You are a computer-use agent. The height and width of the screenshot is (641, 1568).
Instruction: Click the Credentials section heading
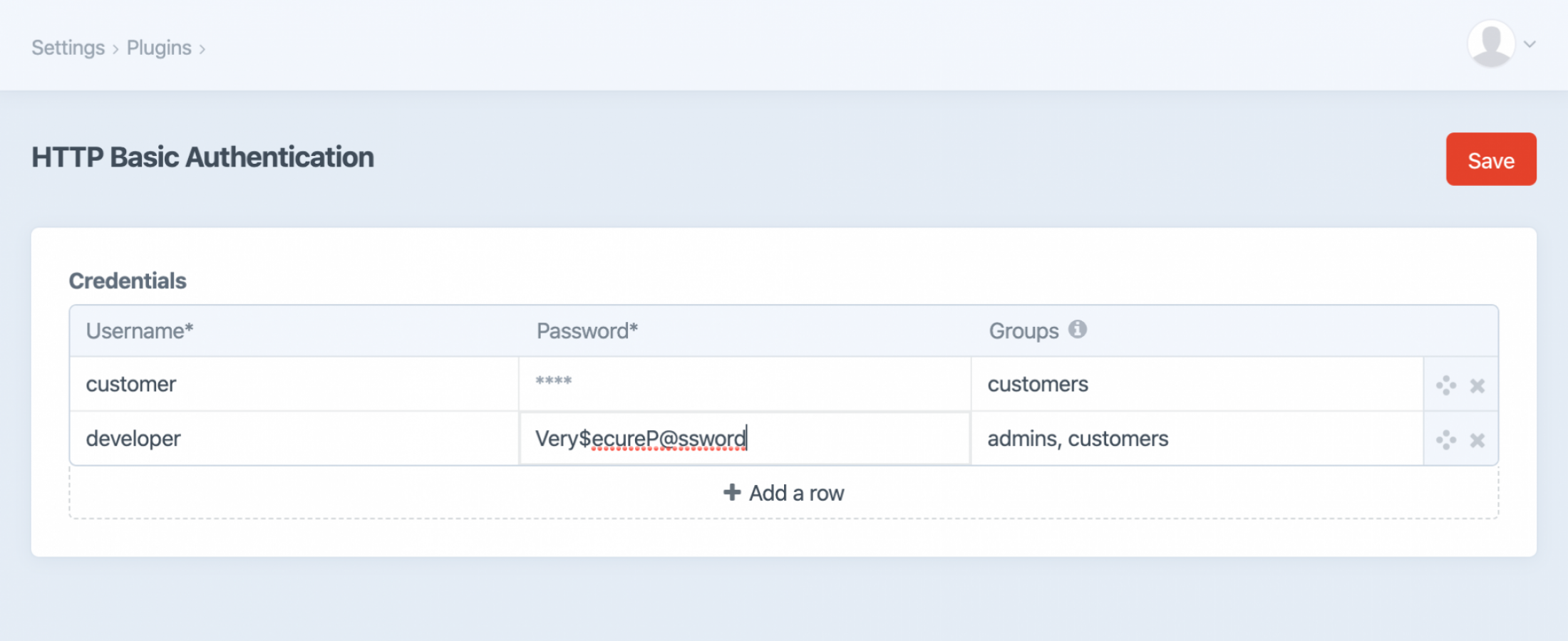pyautogui.click(x=128, y=281)
